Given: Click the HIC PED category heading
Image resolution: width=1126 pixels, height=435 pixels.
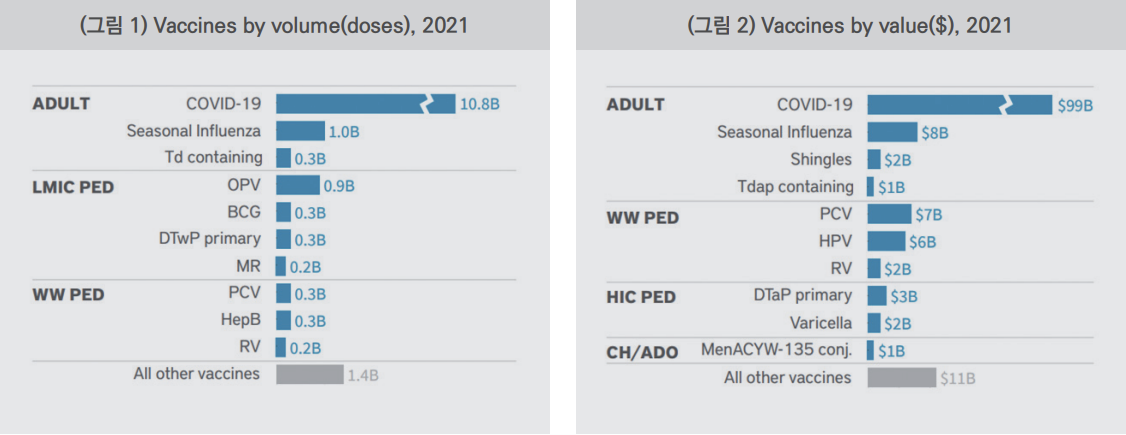Looking at the screenshot, I should point(641,296).
